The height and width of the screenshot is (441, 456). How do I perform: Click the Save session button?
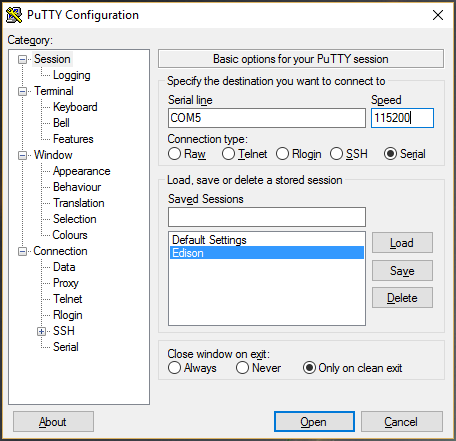tap(402, 270)
